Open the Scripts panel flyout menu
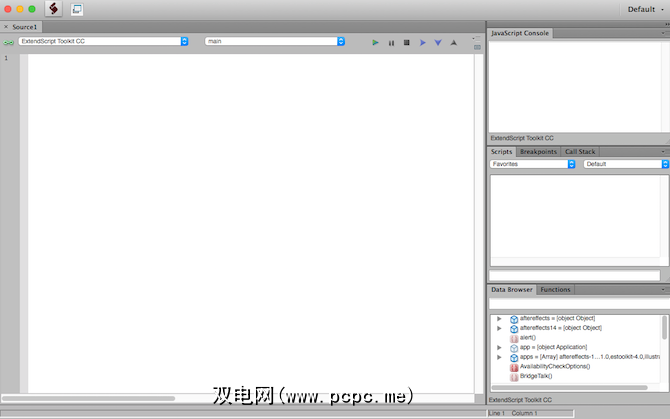This screenshot has width=670, height=419. coord(664,152)
